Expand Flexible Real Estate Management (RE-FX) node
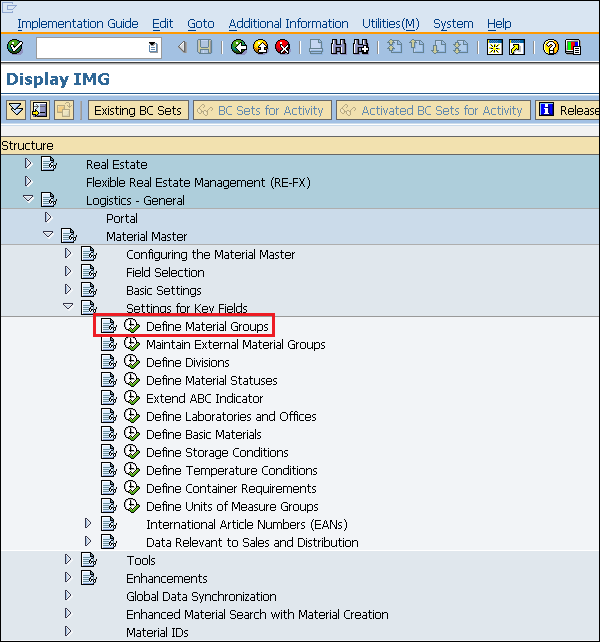The image size is (600, 642). pos(28,182)
